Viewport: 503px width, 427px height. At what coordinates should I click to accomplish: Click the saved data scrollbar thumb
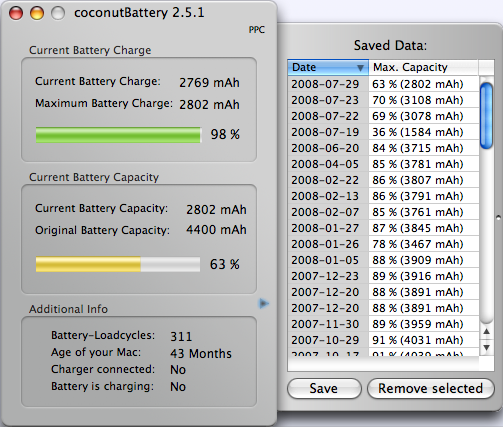pos(486,116)
